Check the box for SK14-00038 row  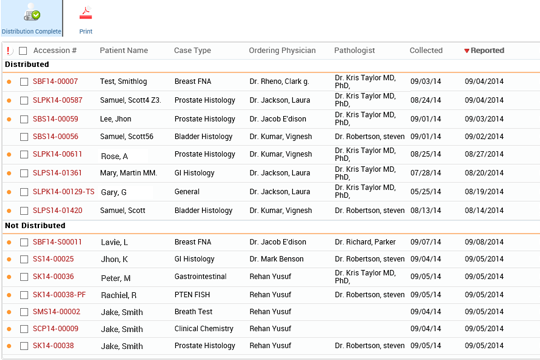[x=24, y=346]
